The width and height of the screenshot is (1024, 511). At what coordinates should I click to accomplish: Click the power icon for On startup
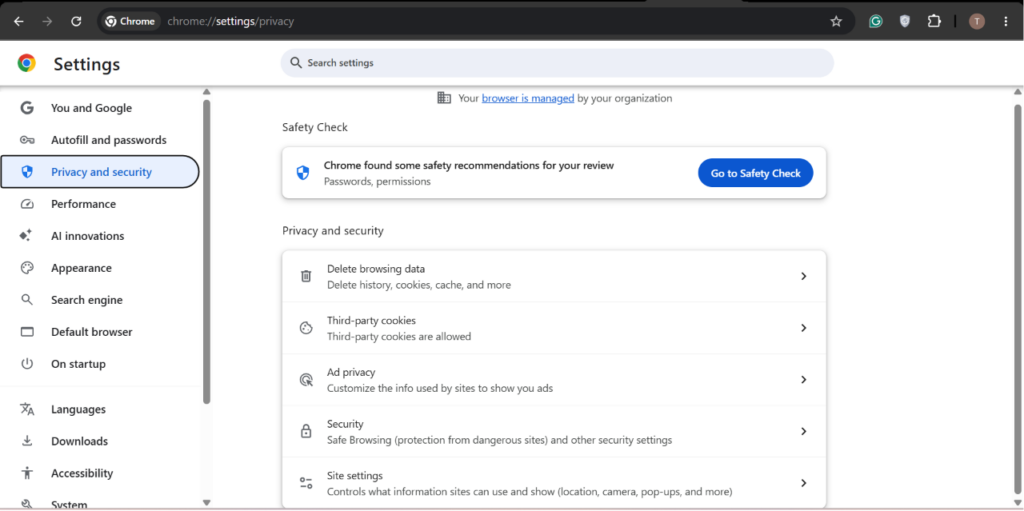(27, 364)
